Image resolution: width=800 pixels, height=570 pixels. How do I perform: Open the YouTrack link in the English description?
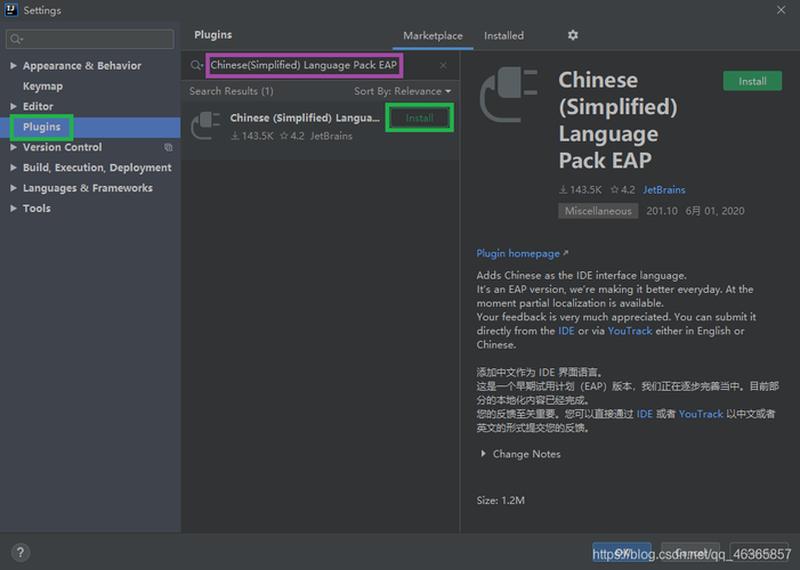(x=630, y=331)
